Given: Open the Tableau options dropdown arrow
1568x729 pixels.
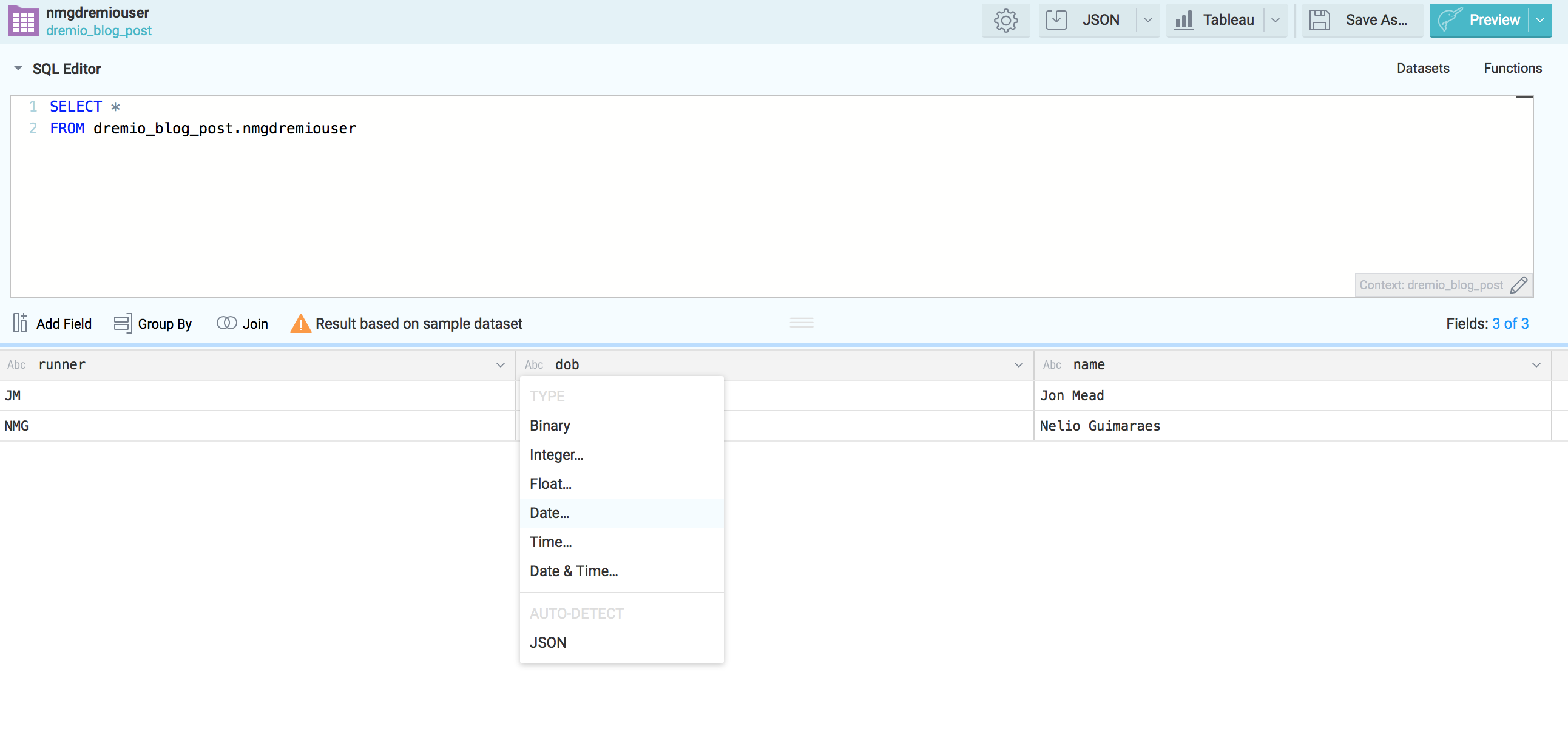Looking at the screenshot, I should coord(1276,20).
